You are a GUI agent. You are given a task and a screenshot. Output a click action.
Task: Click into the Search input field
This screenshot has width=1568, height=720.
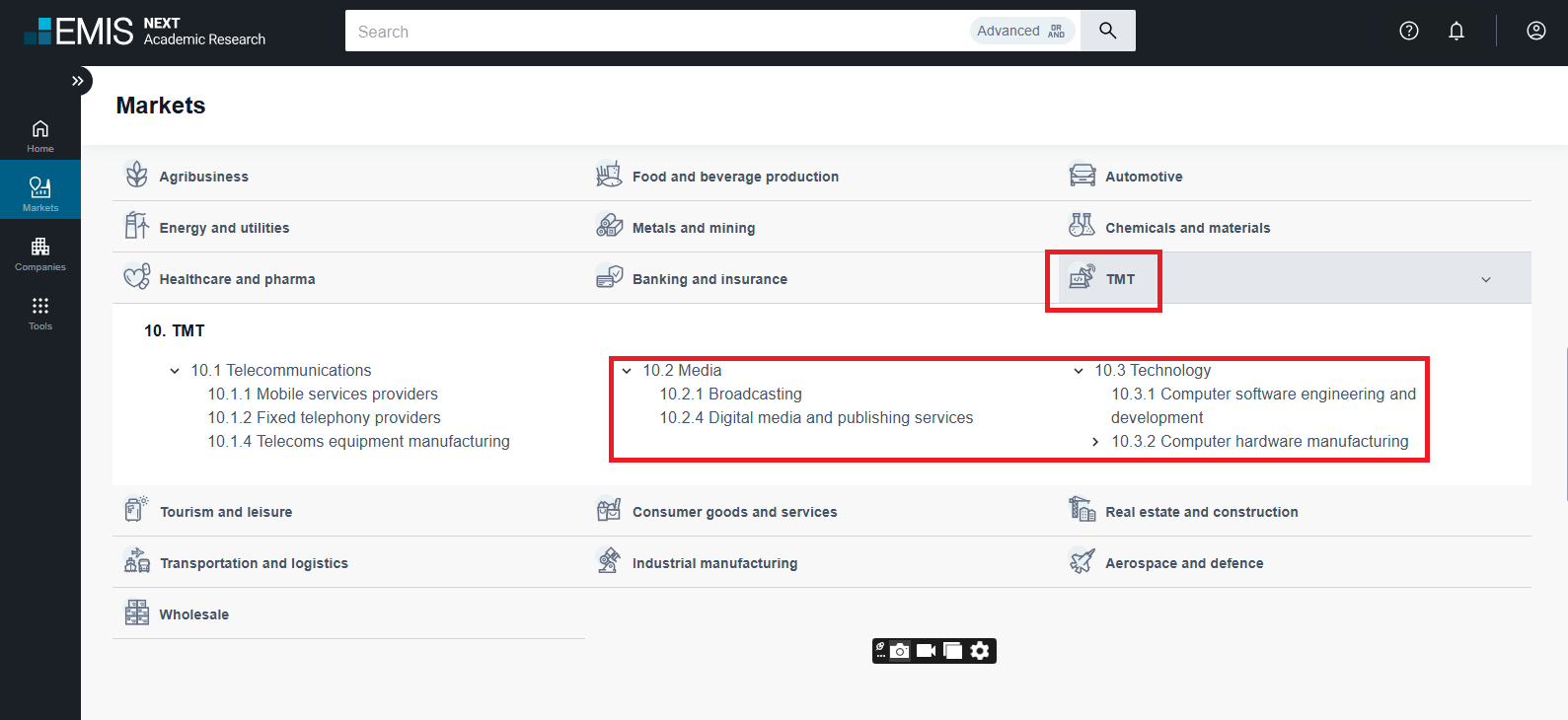click(651, 32)
